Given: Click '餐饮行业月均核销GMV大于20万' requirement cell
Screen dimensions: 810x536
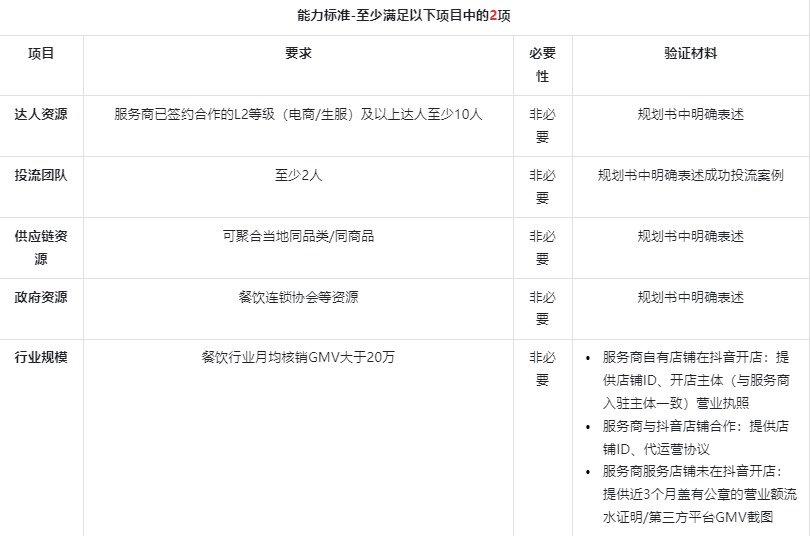Looking at the screenshot, I should pyautogui.click(x=298, y=357).
